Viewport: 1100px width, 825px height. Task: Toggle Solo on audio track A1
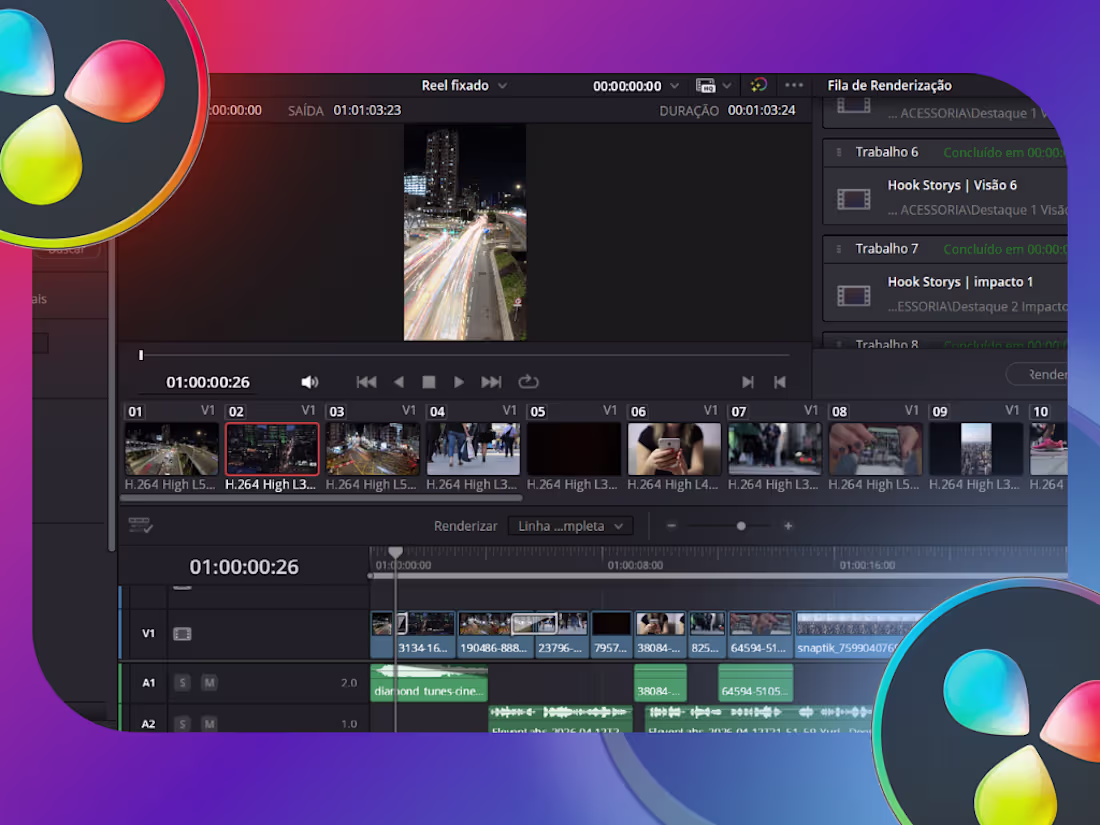click(x=182, y=683)
